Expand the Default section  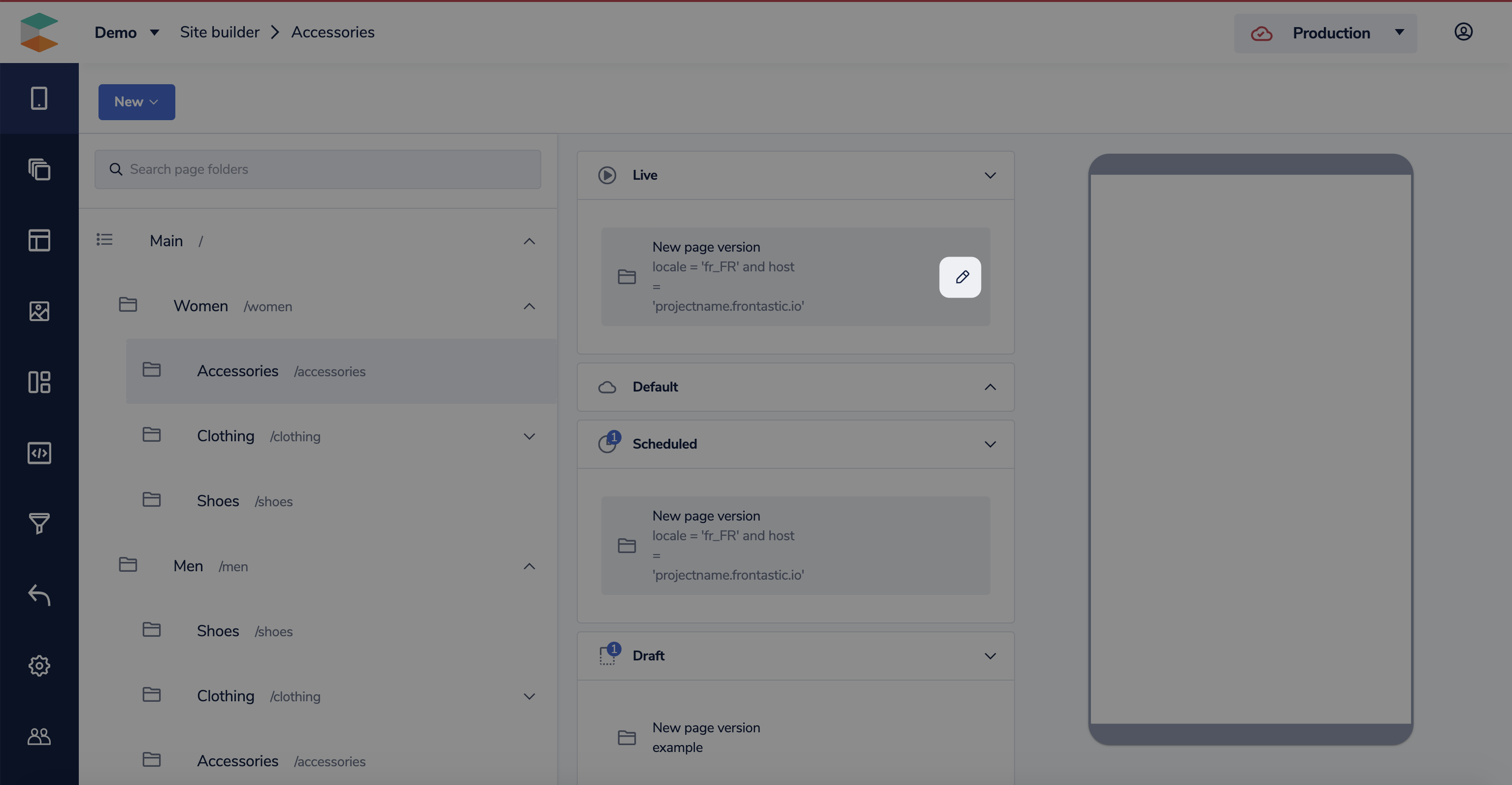coord(989,387)
